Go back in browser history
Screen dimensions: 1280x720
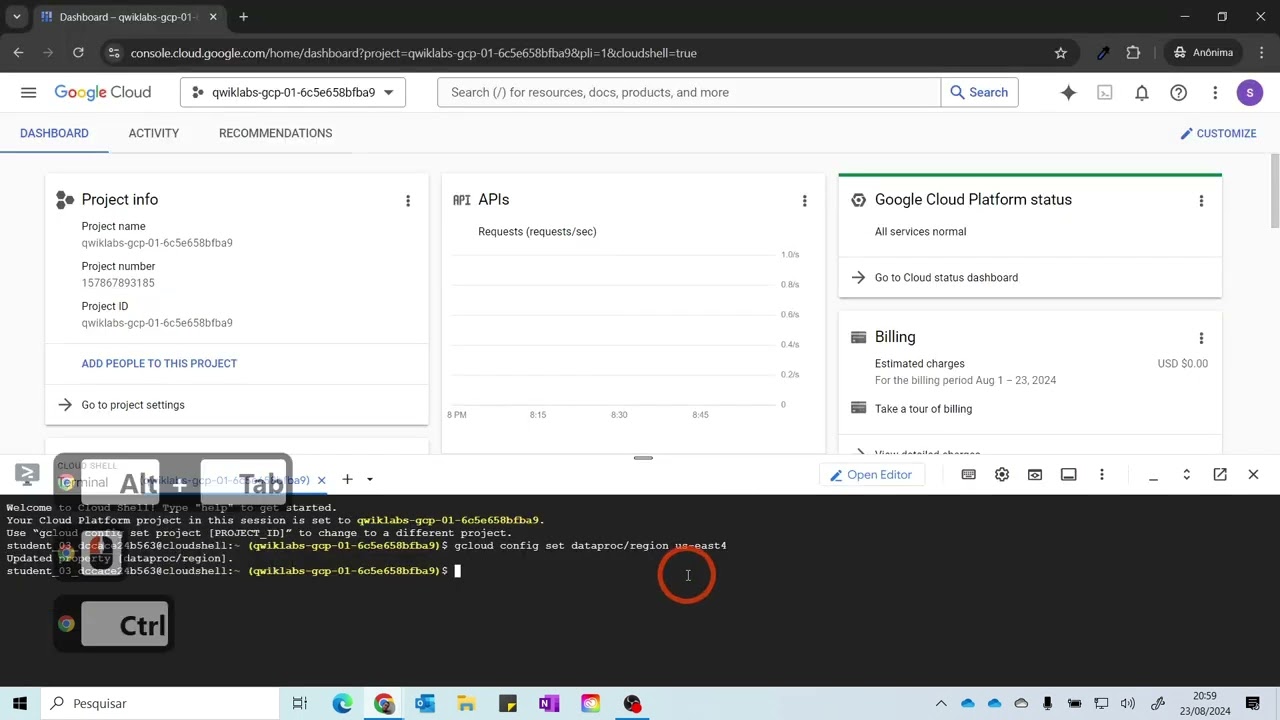[x=18, y=53]
